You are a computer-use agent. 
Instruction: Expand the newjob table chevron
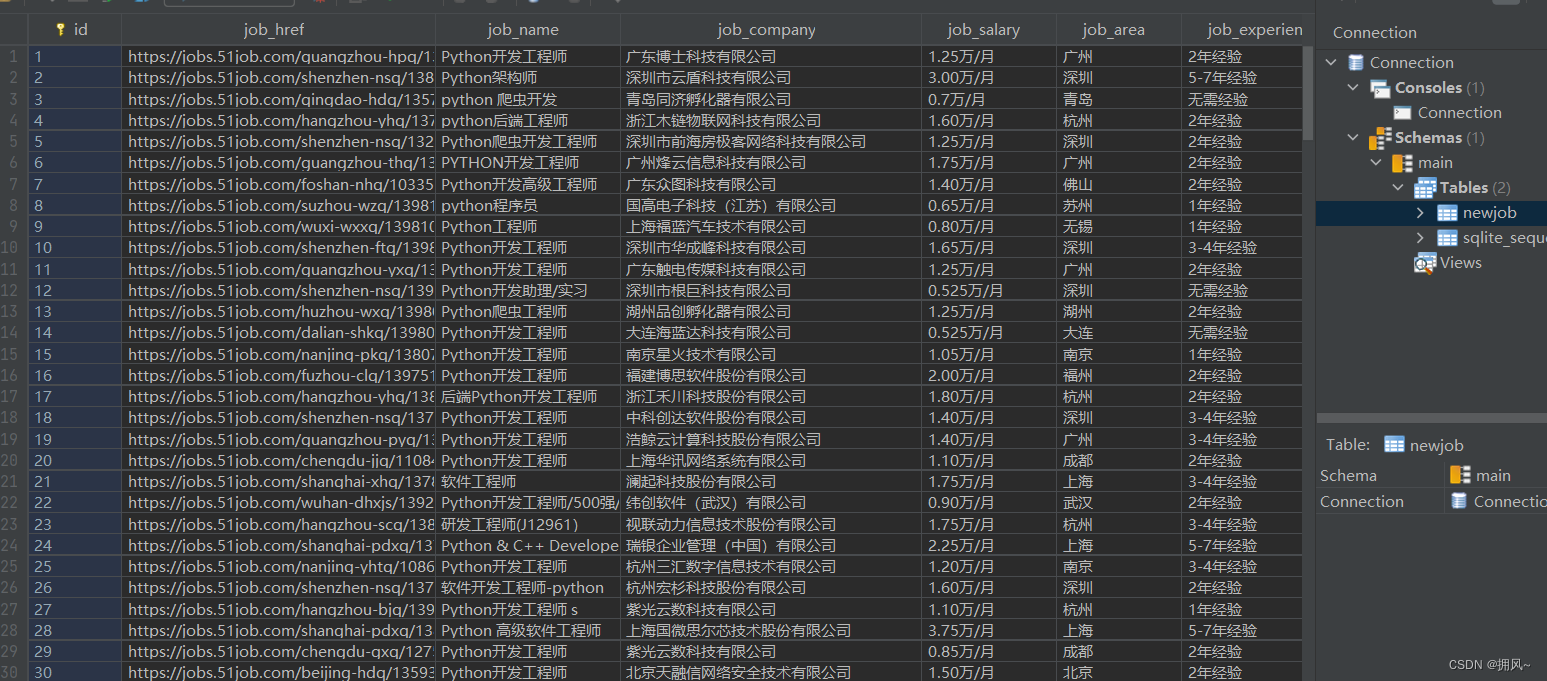1420,213
